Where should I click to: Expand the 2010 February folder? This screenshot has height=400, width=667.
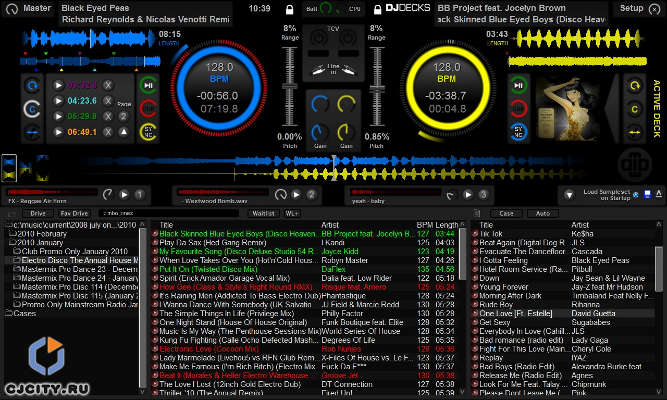[42, 234]
